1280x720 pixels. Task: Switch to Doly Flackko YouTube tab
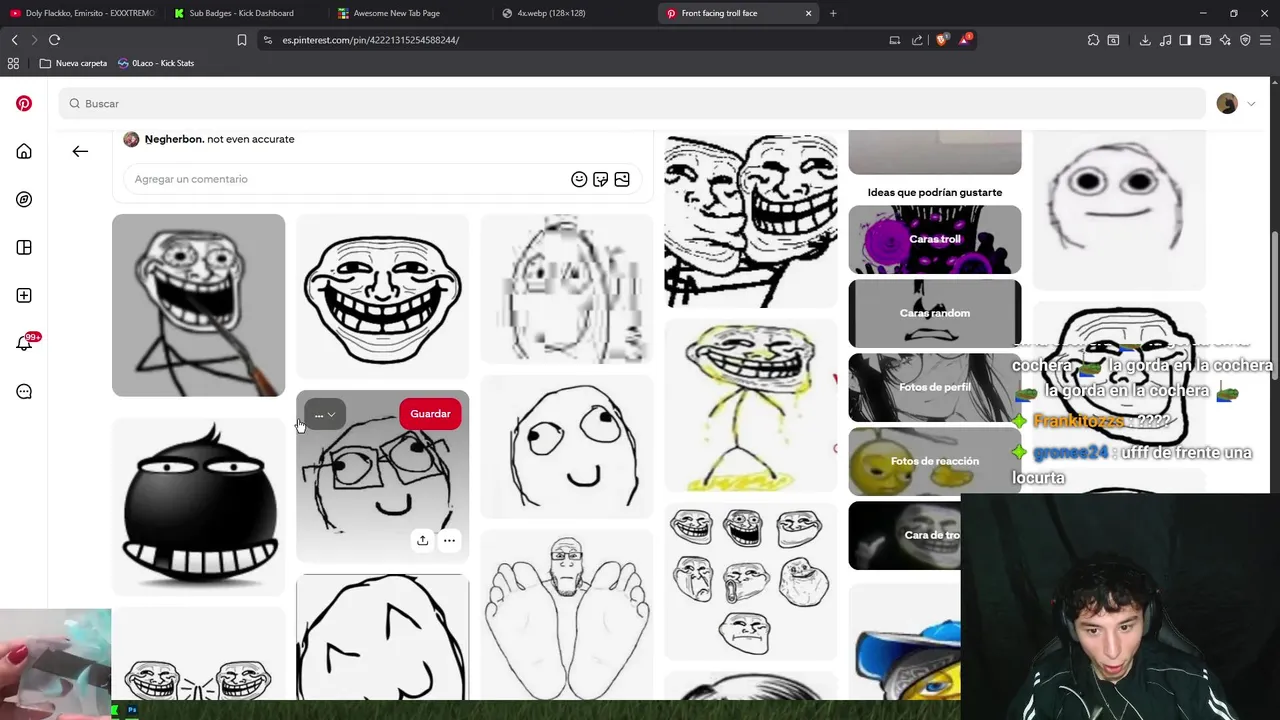(80, 13)
